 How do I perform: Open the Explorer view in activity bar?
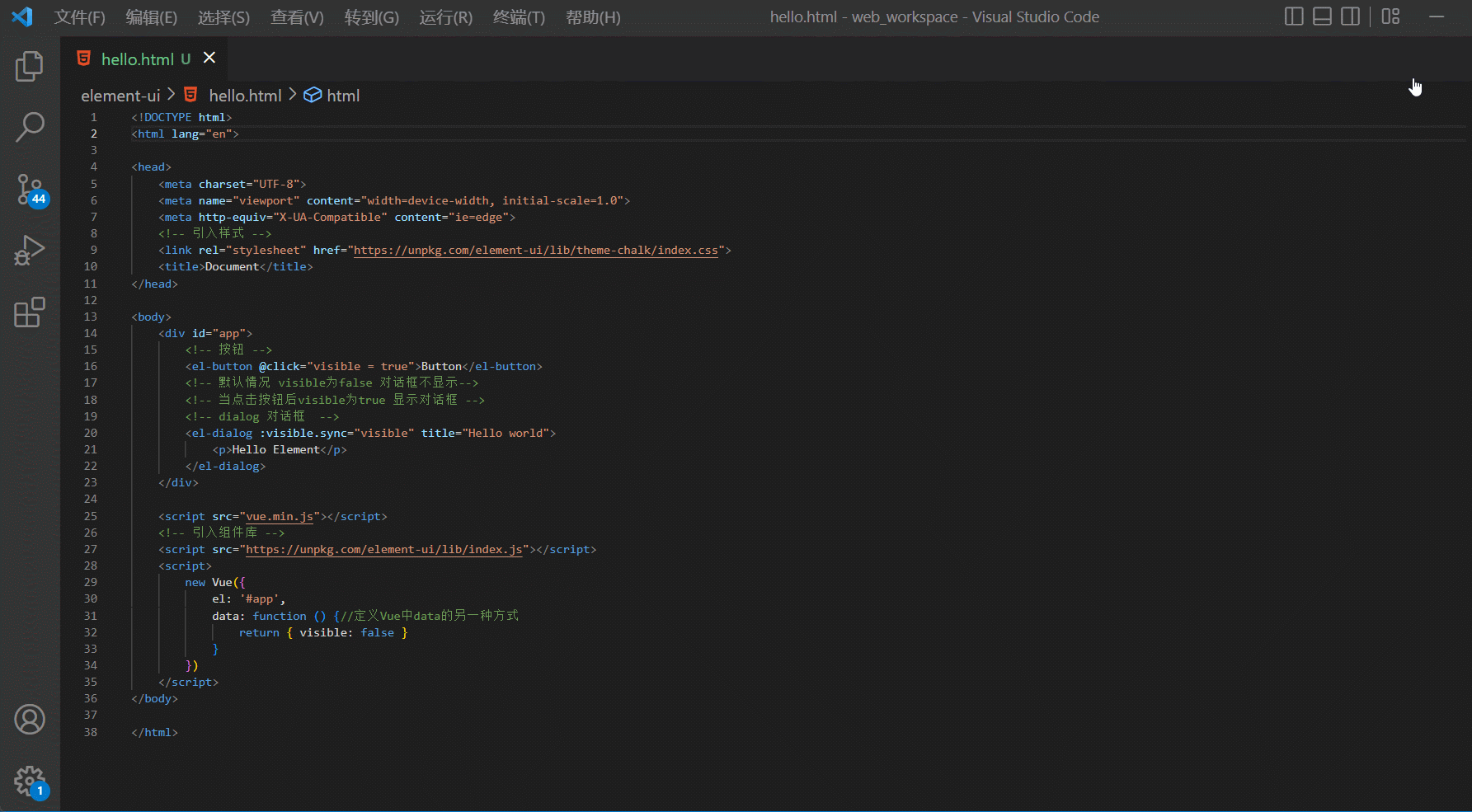click(30, 66)
